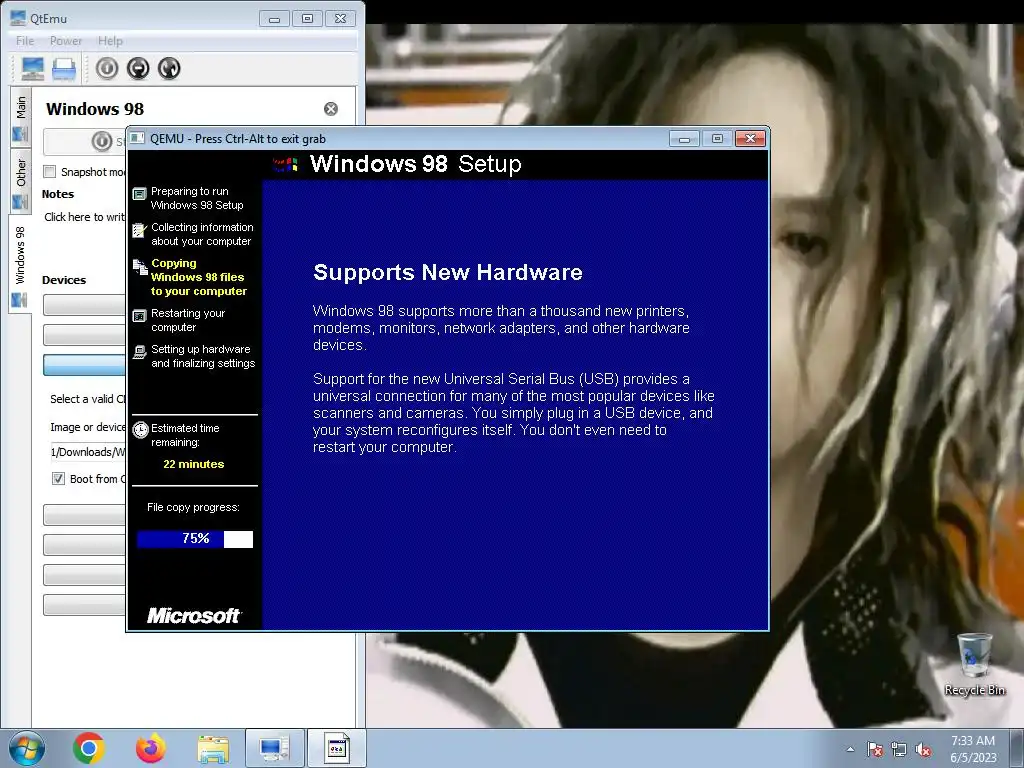Screen dimensions: 1024x768
Task: Close the Windows 98 machine tab with round X
Action: tap(331, 109)
